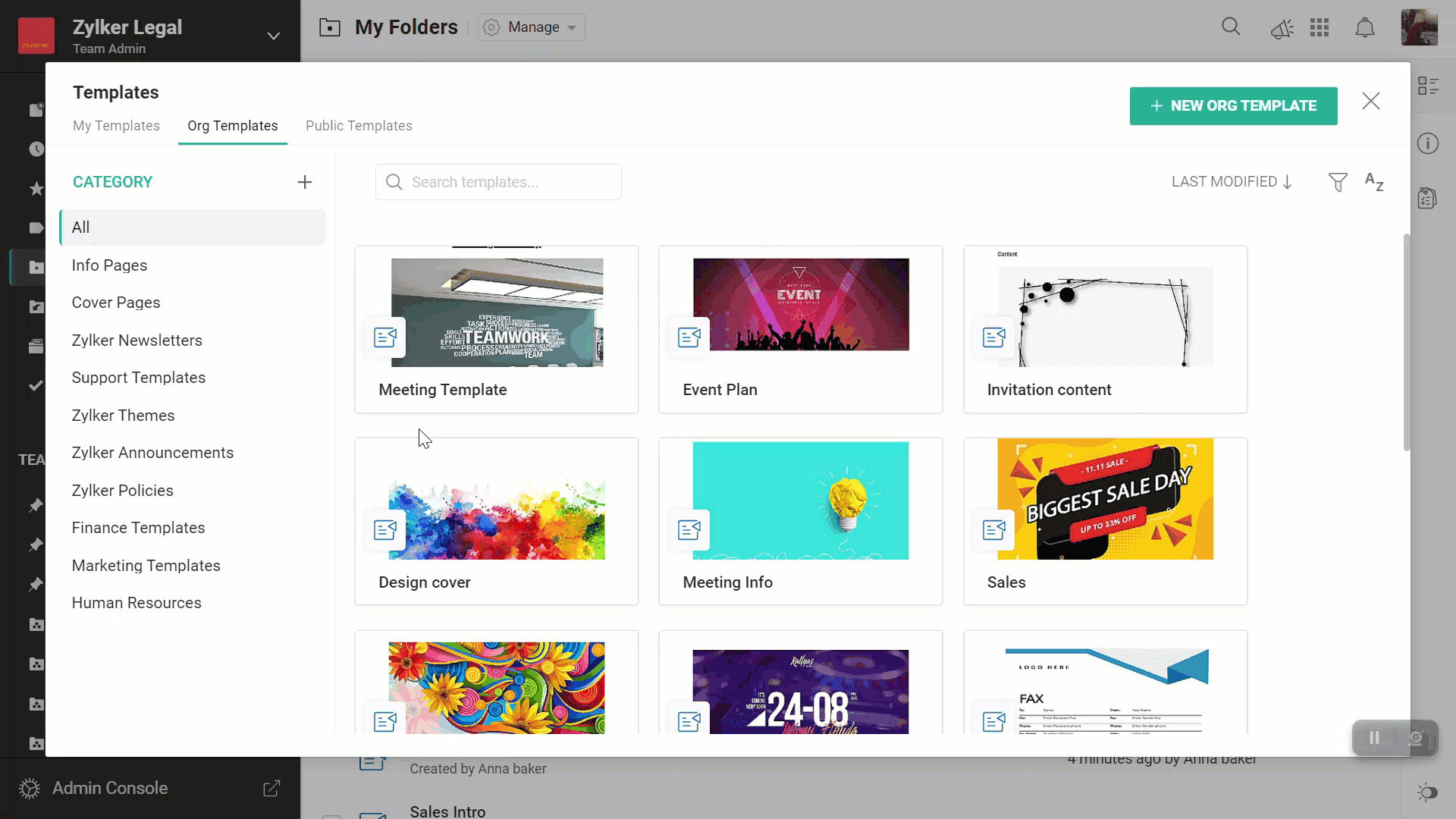Open the announcements megaphone icon
Viewport: 1456px width, 819px height.
click(1282, 29)
